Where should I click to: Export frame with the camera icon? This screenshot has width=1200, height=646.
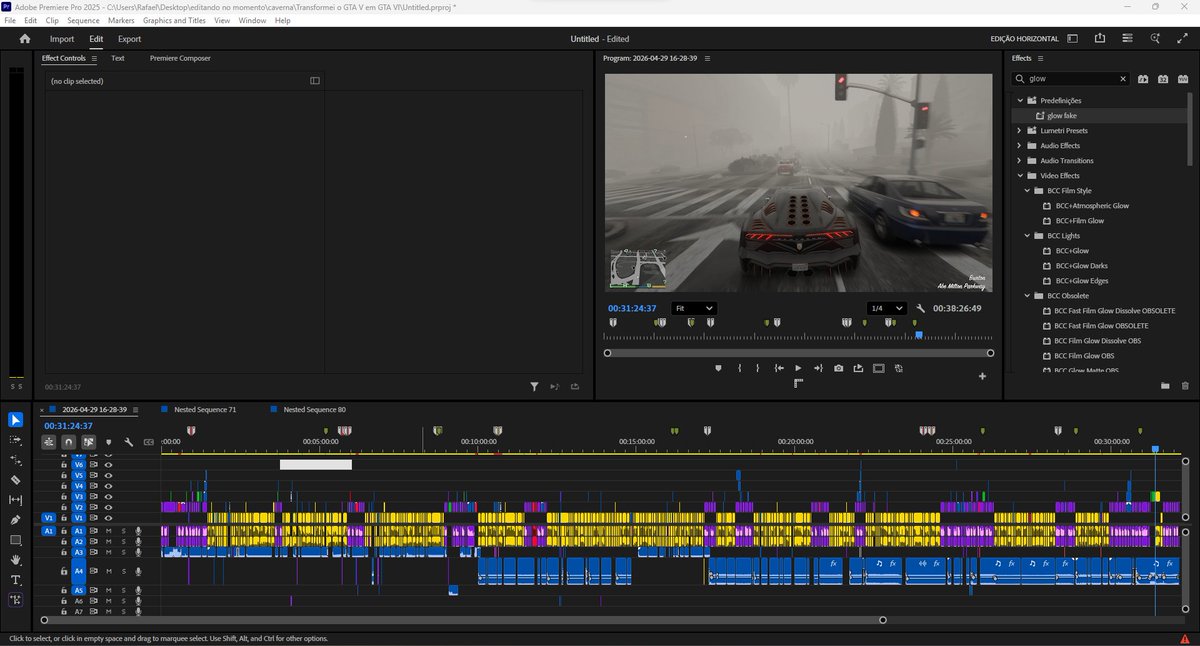pyautogui.click(x=838, y=368)
